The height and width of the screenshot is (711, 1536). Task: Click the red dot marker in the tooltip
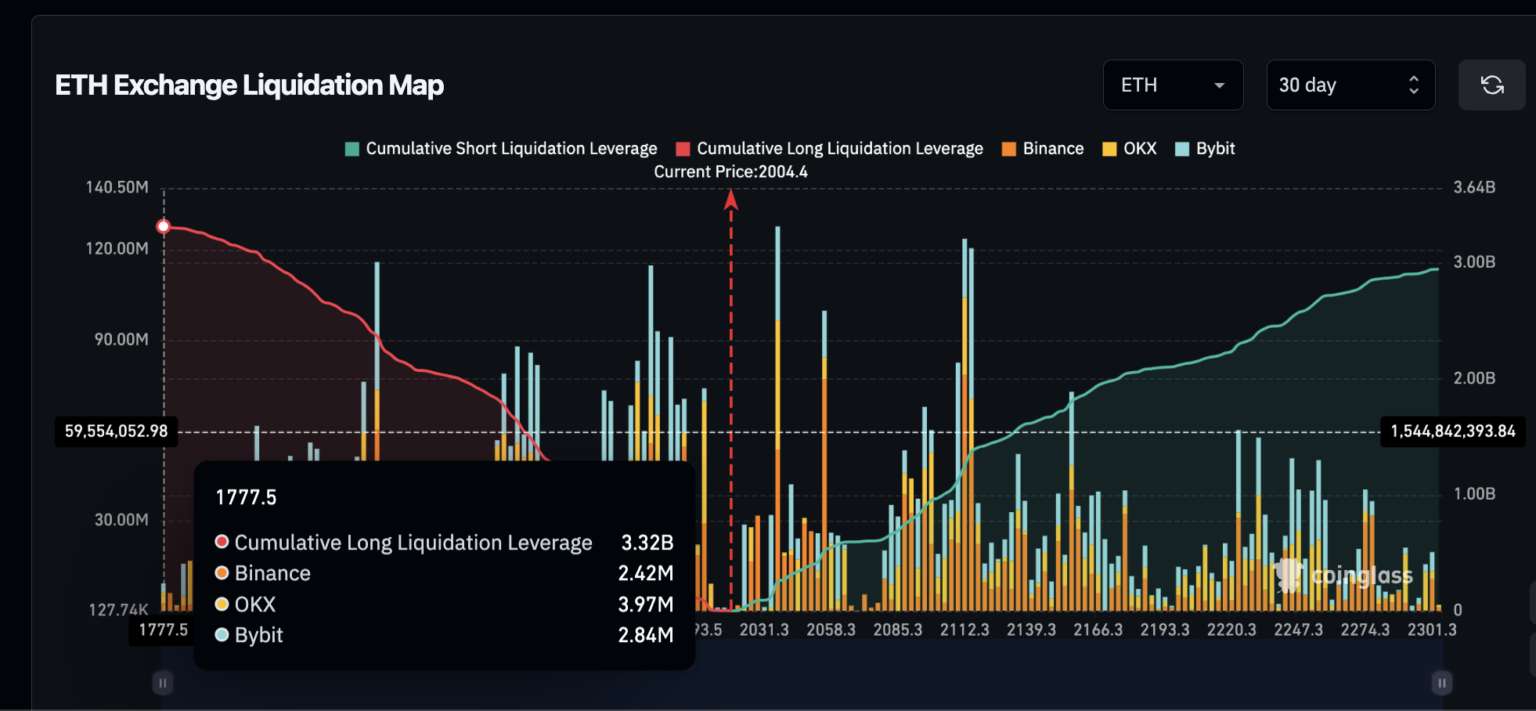point(222,542)
